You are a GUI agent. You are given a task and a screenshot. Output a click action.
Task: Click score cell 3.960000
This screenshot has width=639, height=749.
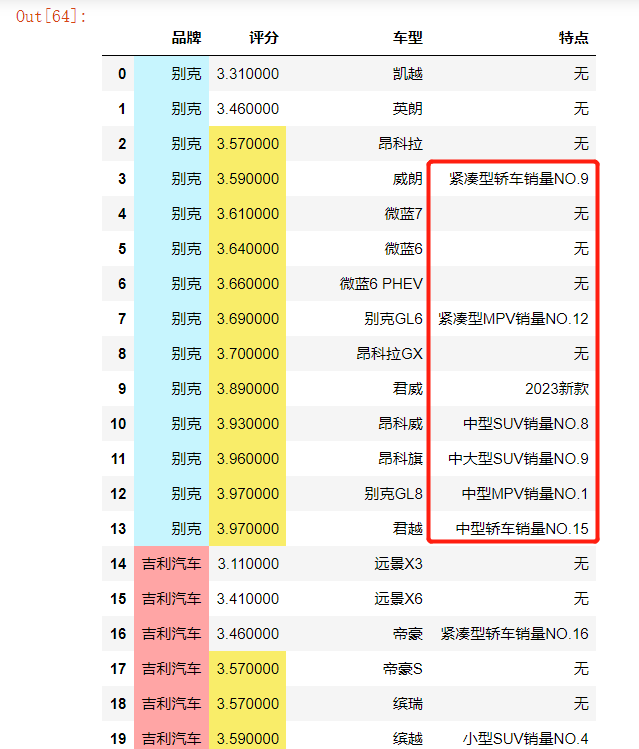(248, 459)
